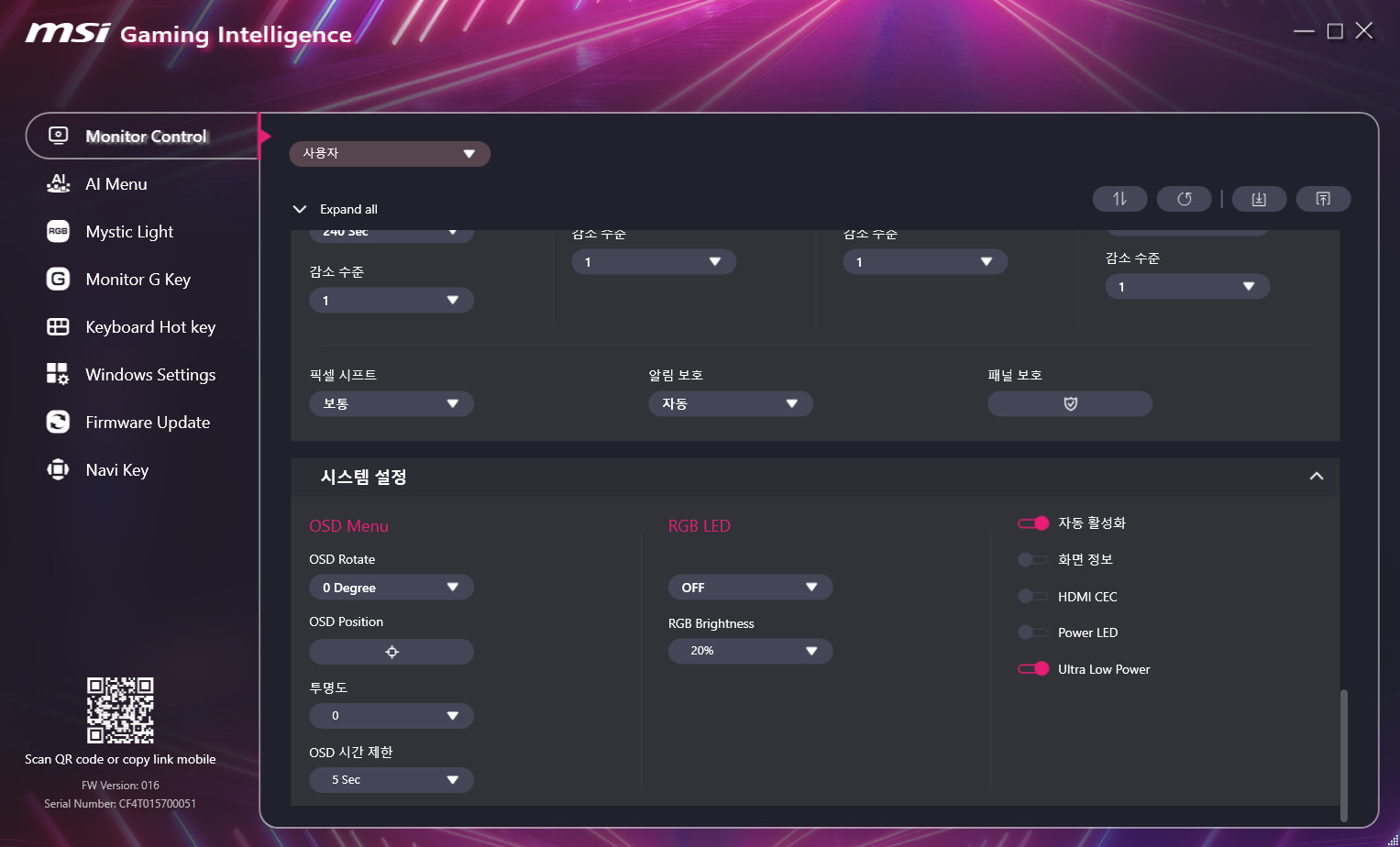The width and height of the screenshot is (1400, 847).
Task: Open the RGB Brightness 20% dropdown
Action: point(750,651)
